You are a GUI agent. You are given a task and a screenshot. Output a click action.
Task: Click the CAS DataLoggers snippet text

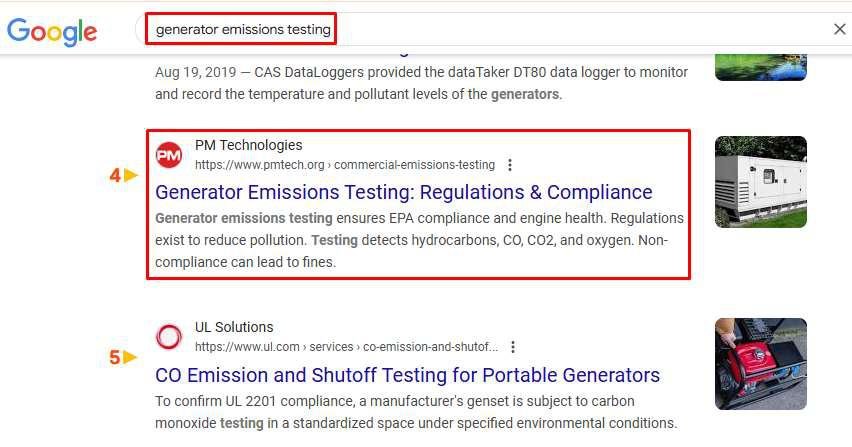coord(420,83)
